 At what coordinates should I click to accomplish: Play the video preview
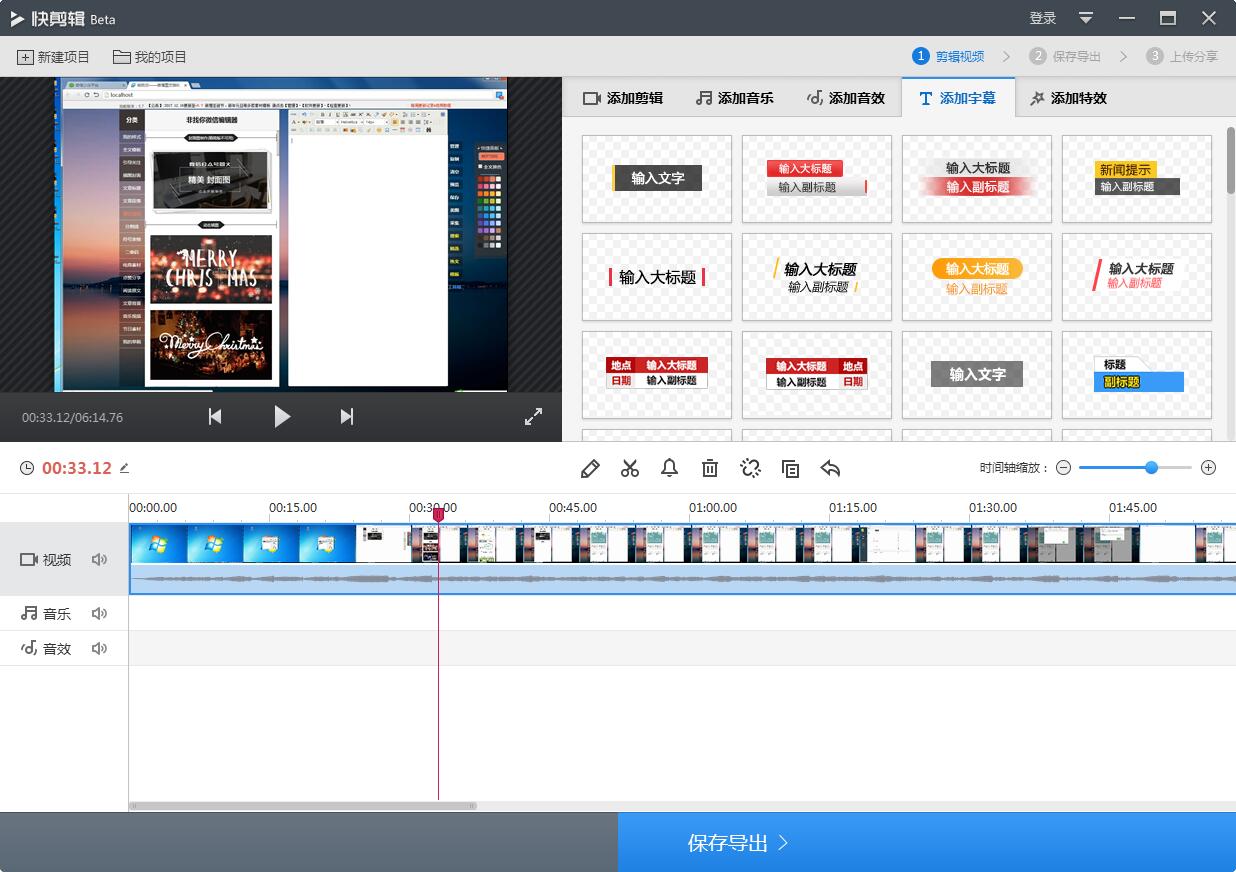282,417
